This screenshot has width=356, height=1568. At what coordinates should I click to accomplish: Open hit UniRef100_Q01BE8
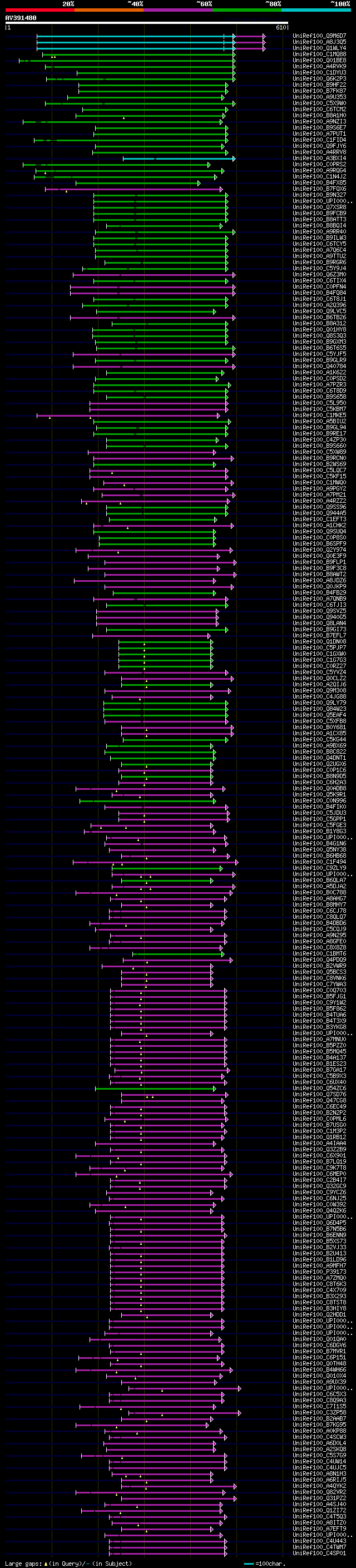(x=319, y=60)
